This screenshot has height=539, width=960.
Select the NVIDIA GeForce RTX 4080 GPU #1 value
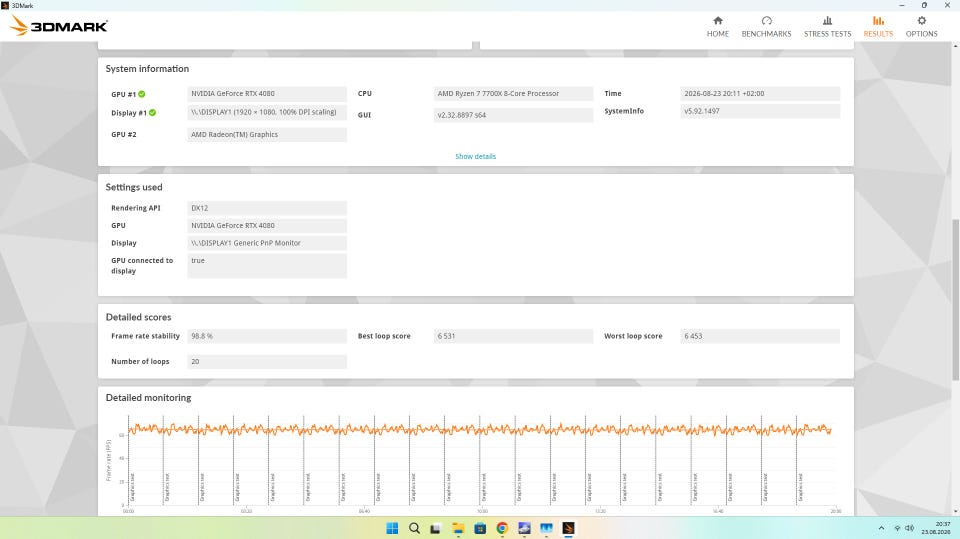[267, 94]
